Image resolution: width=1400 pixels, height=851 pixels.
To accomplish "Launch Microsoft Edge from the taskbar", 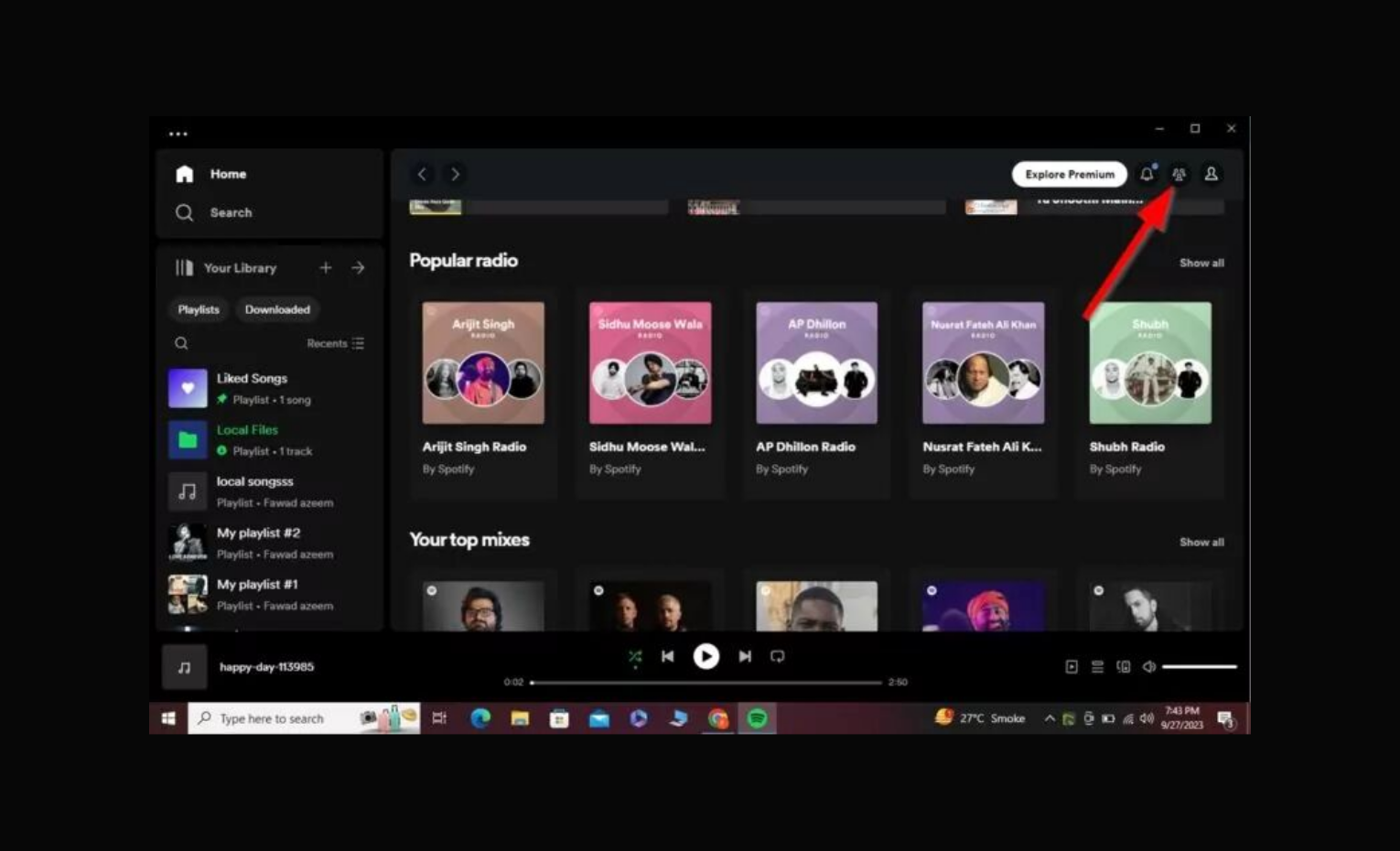I will [480, 718].
